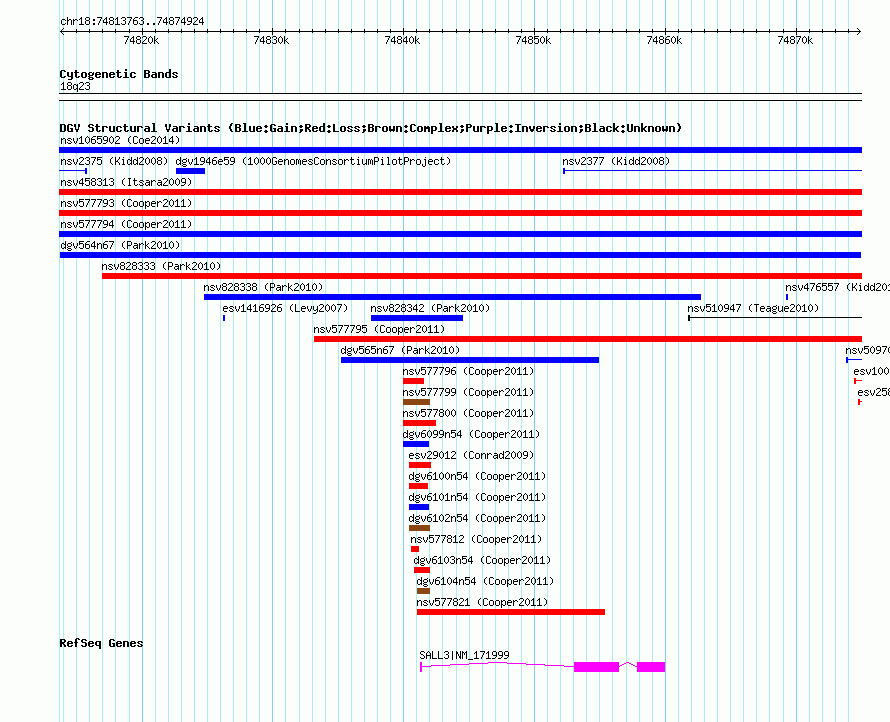Click the nsv577794 (Cooper2011) blue bar
The image size is (890, 722).
coord(460,234)
